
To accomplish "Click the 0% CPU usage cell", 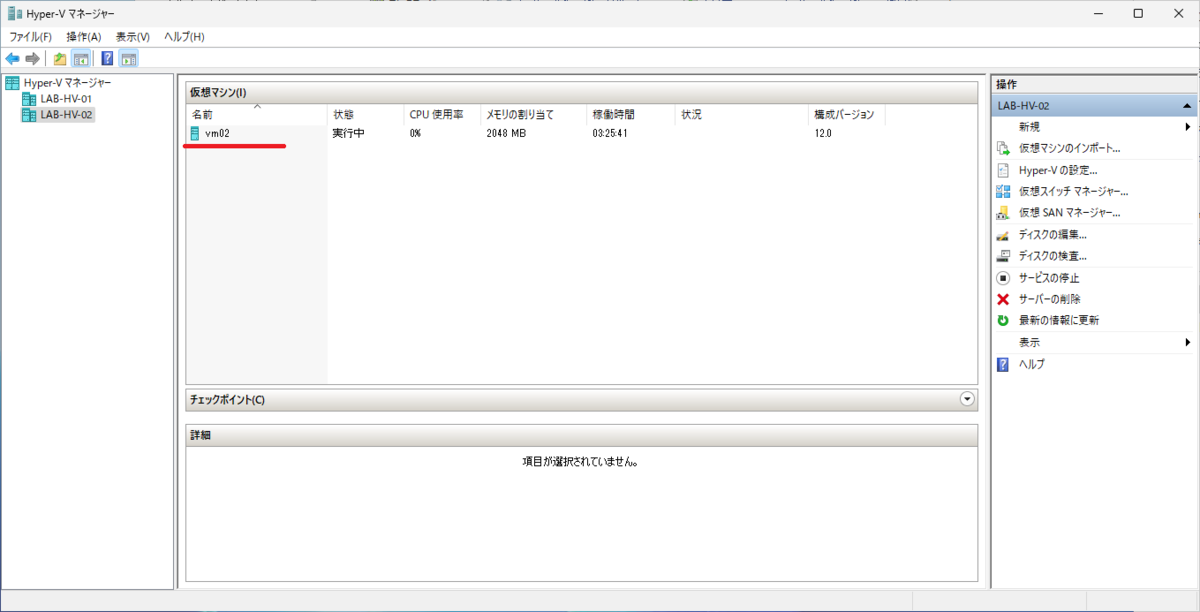I will 415,133.
